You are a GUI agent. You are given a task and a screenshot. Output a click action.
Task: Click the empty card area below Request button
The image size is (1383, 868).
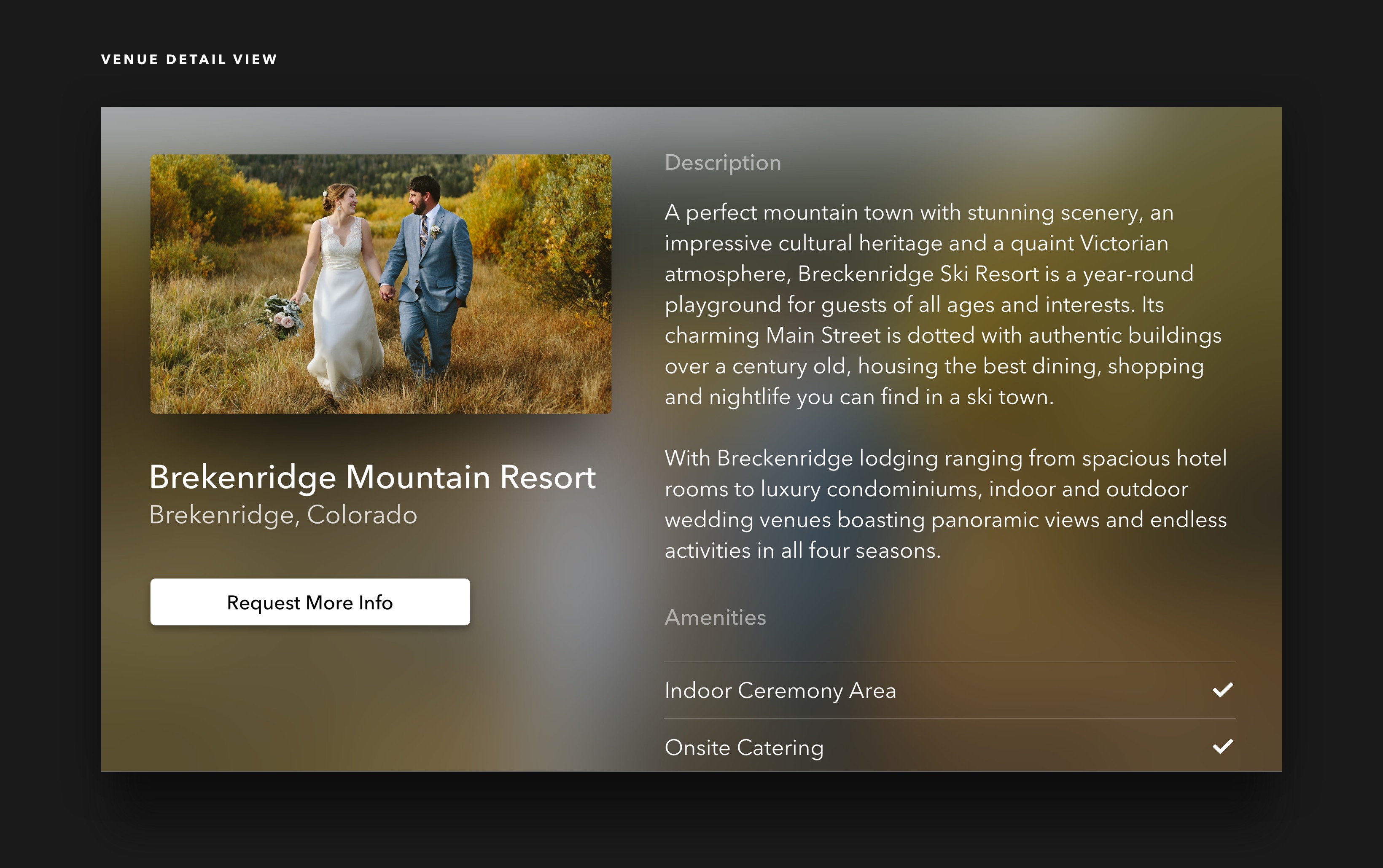tap(310, 700)
